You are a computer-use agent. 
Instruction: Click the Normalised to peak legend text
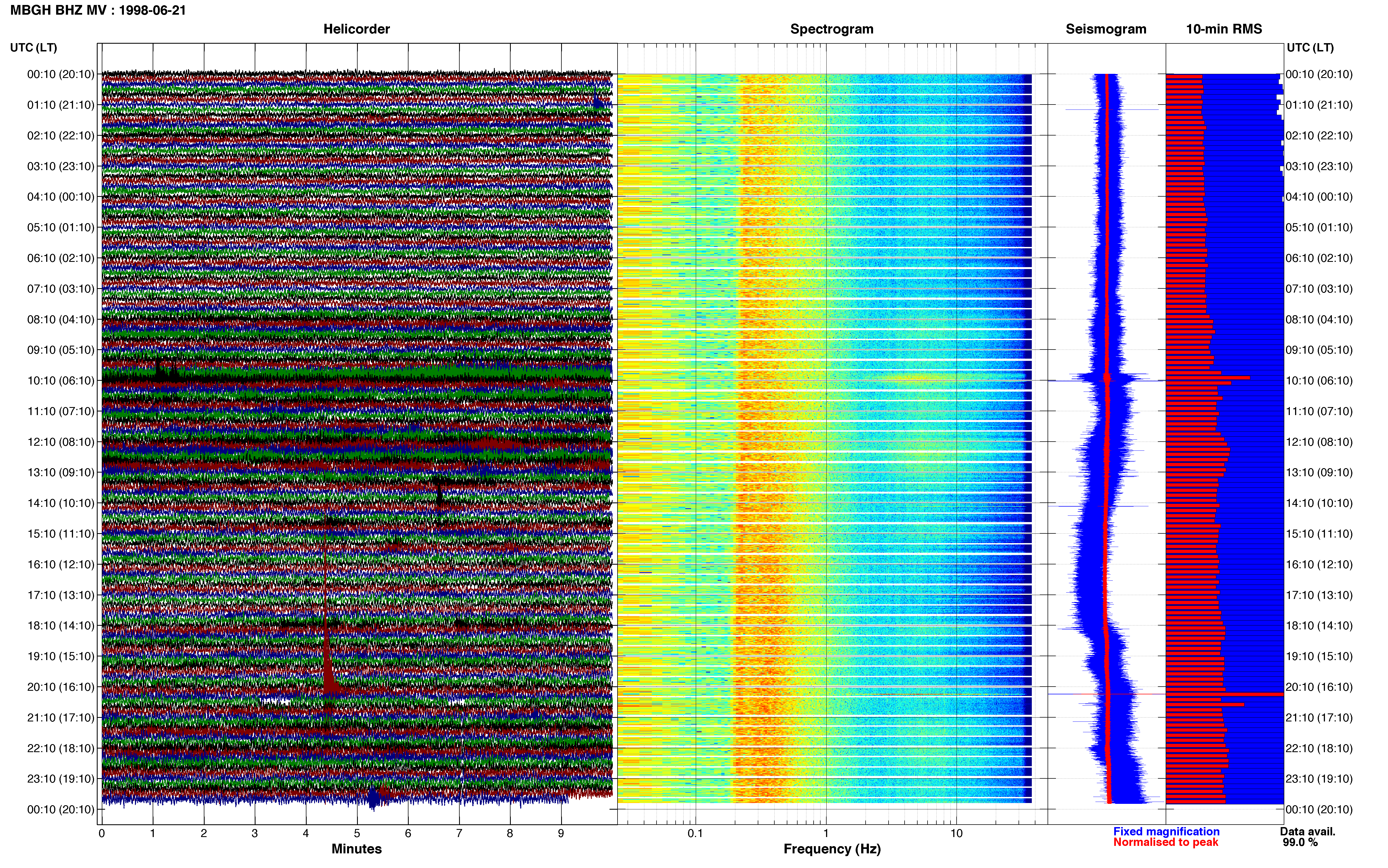point(1165,842)
